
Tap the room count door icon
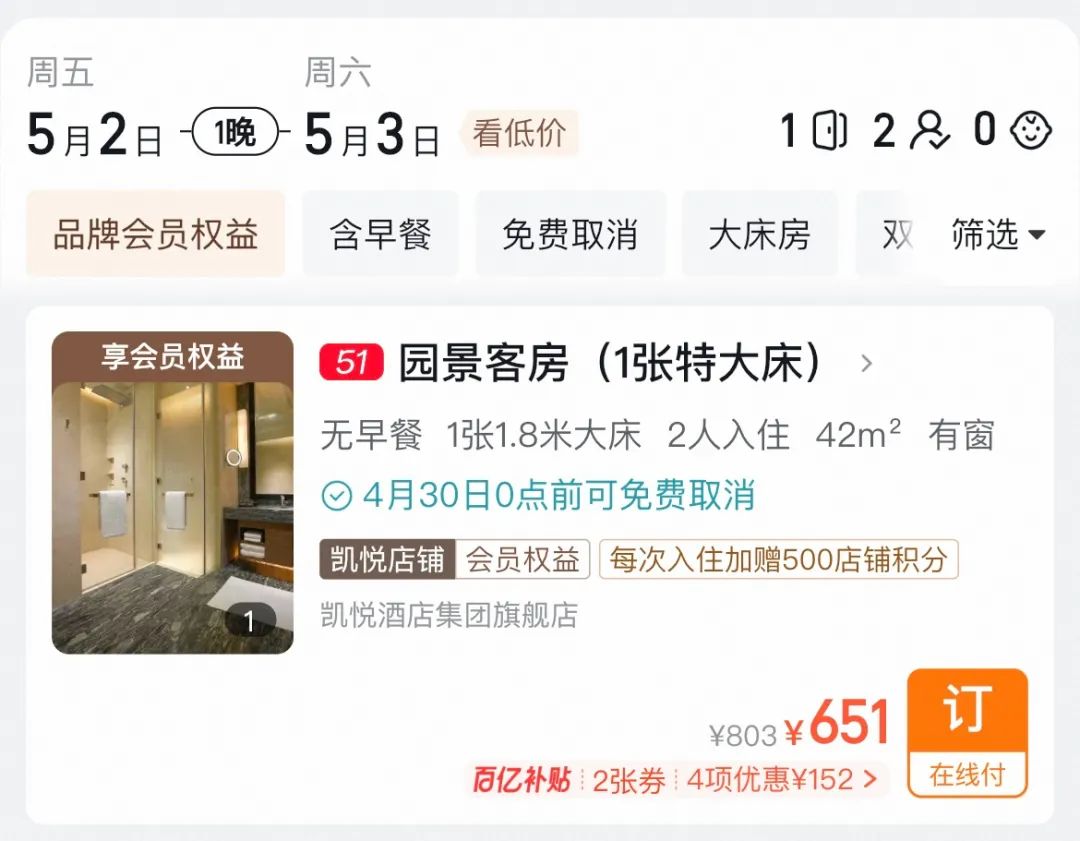829,130
